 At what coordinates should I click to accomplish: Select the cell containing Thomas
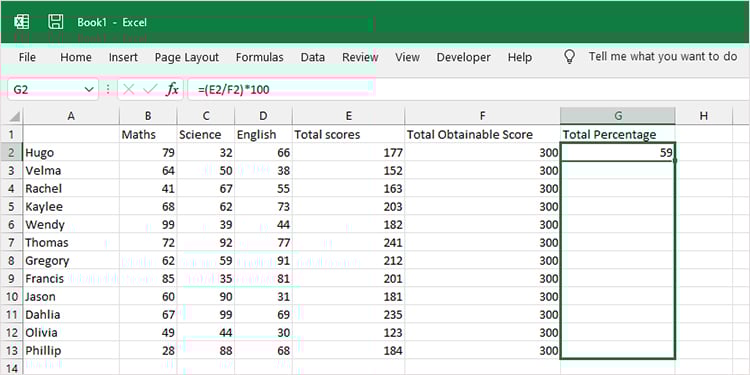tap(71, 243)
